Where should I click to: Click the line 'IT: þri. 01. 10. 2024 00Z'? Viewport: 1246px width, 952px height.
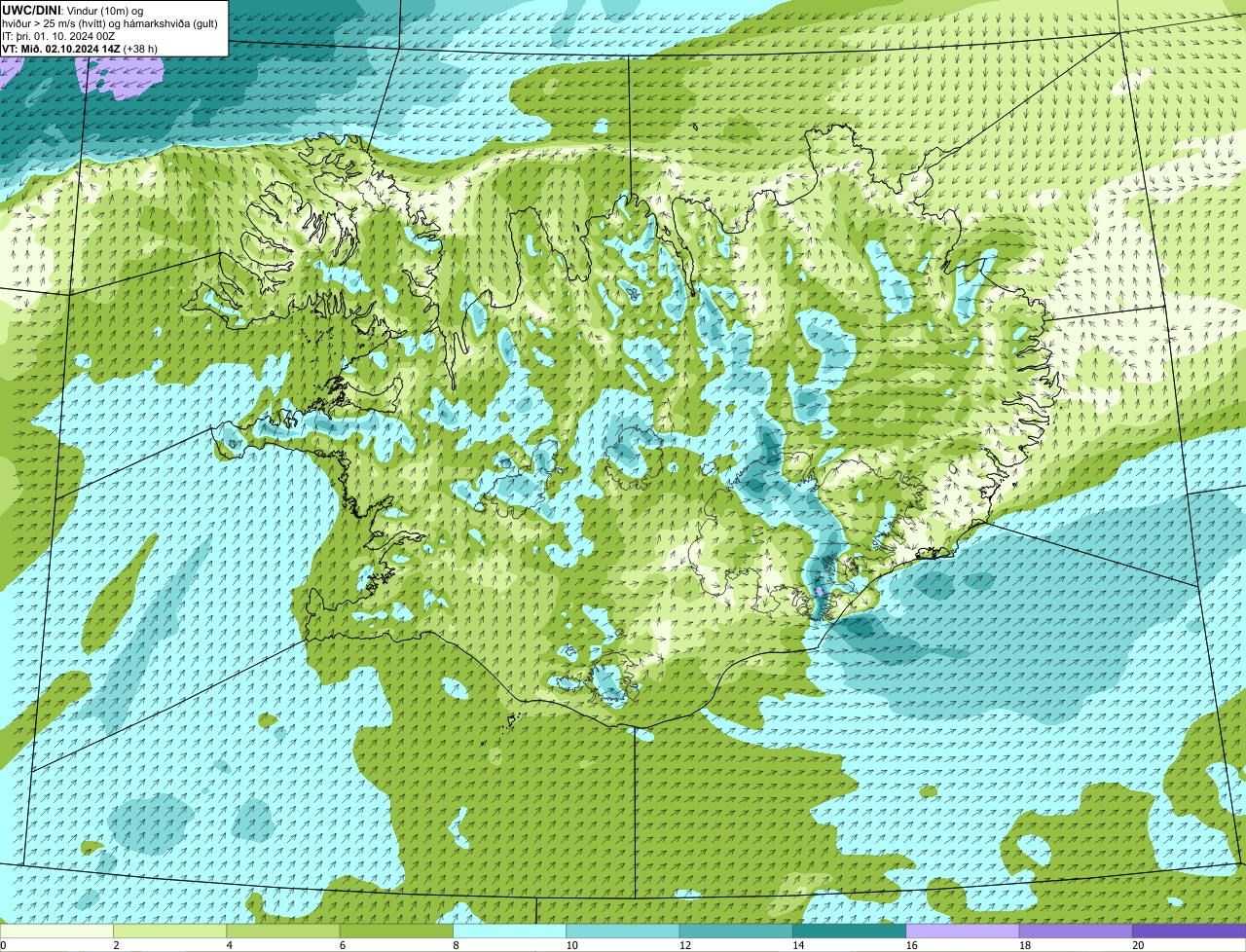tap(58, 35)
